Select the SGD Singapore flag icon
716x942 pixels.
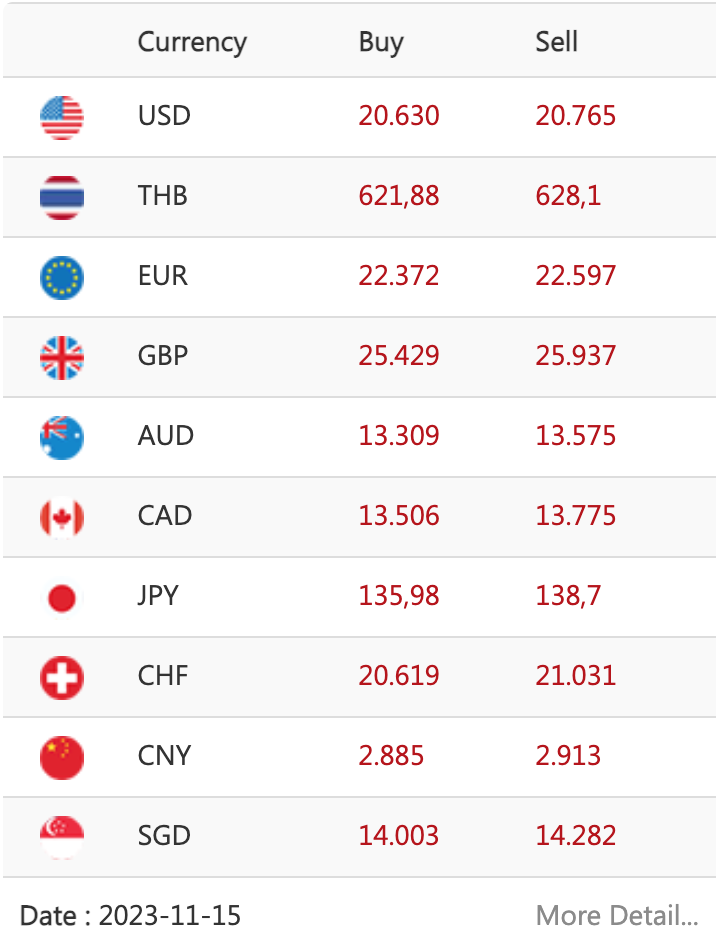[x=61, y=836]
